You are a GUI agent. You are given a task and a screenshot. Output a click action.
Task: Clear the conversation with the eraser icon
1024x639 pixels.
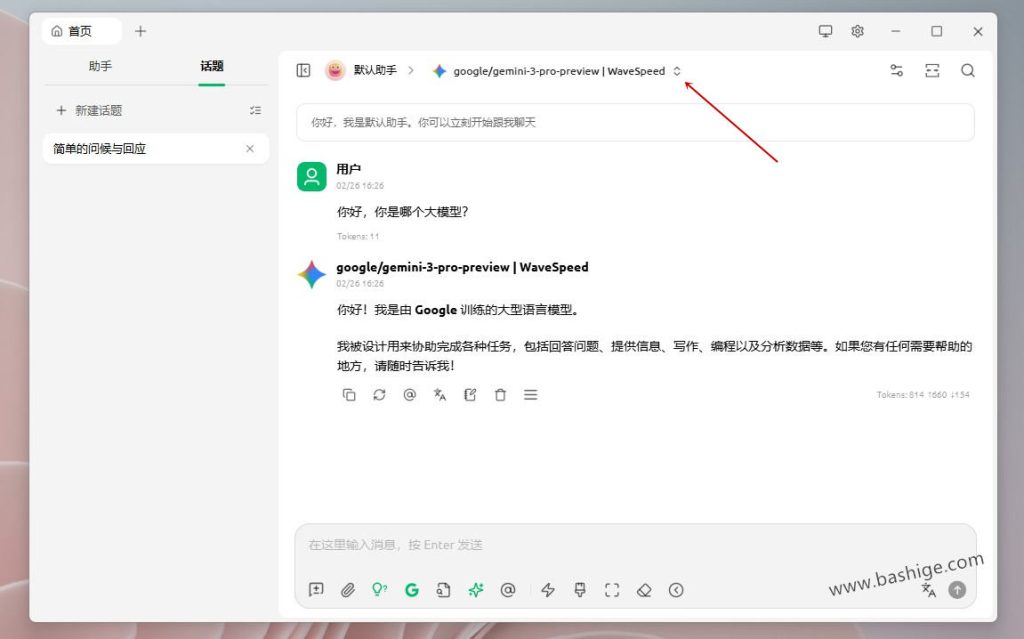[644, 590]
